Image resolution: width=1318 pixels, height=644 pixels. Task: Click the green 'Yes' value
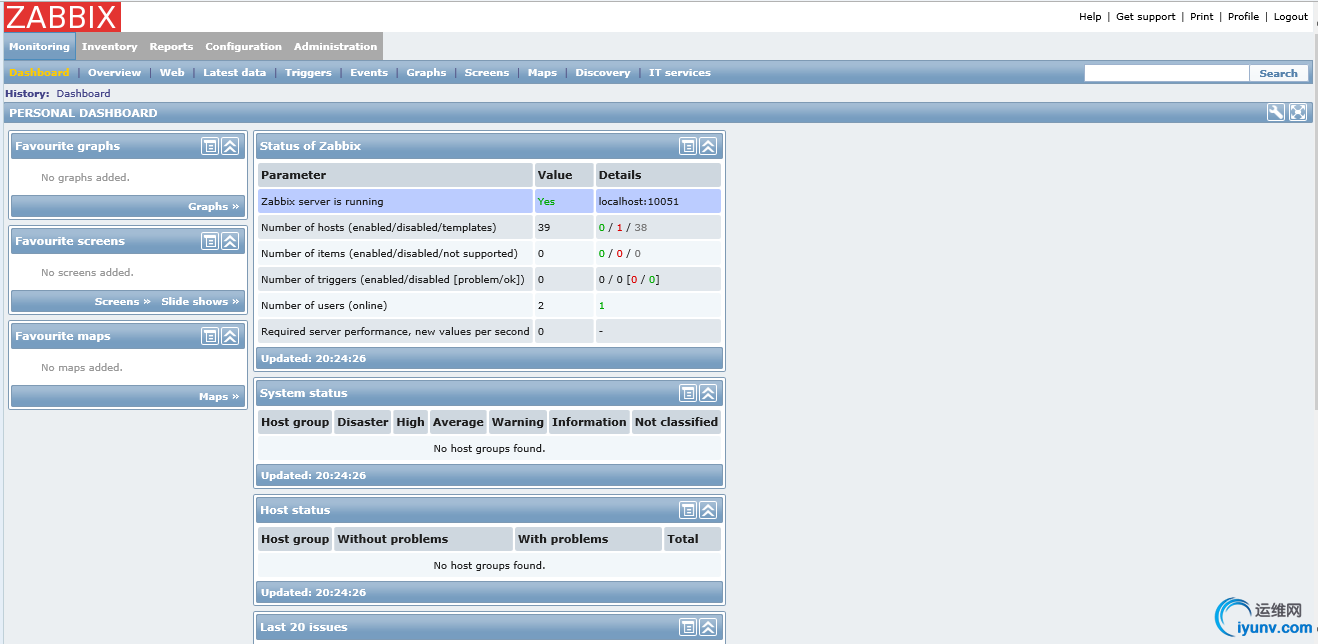pos(546,201)
